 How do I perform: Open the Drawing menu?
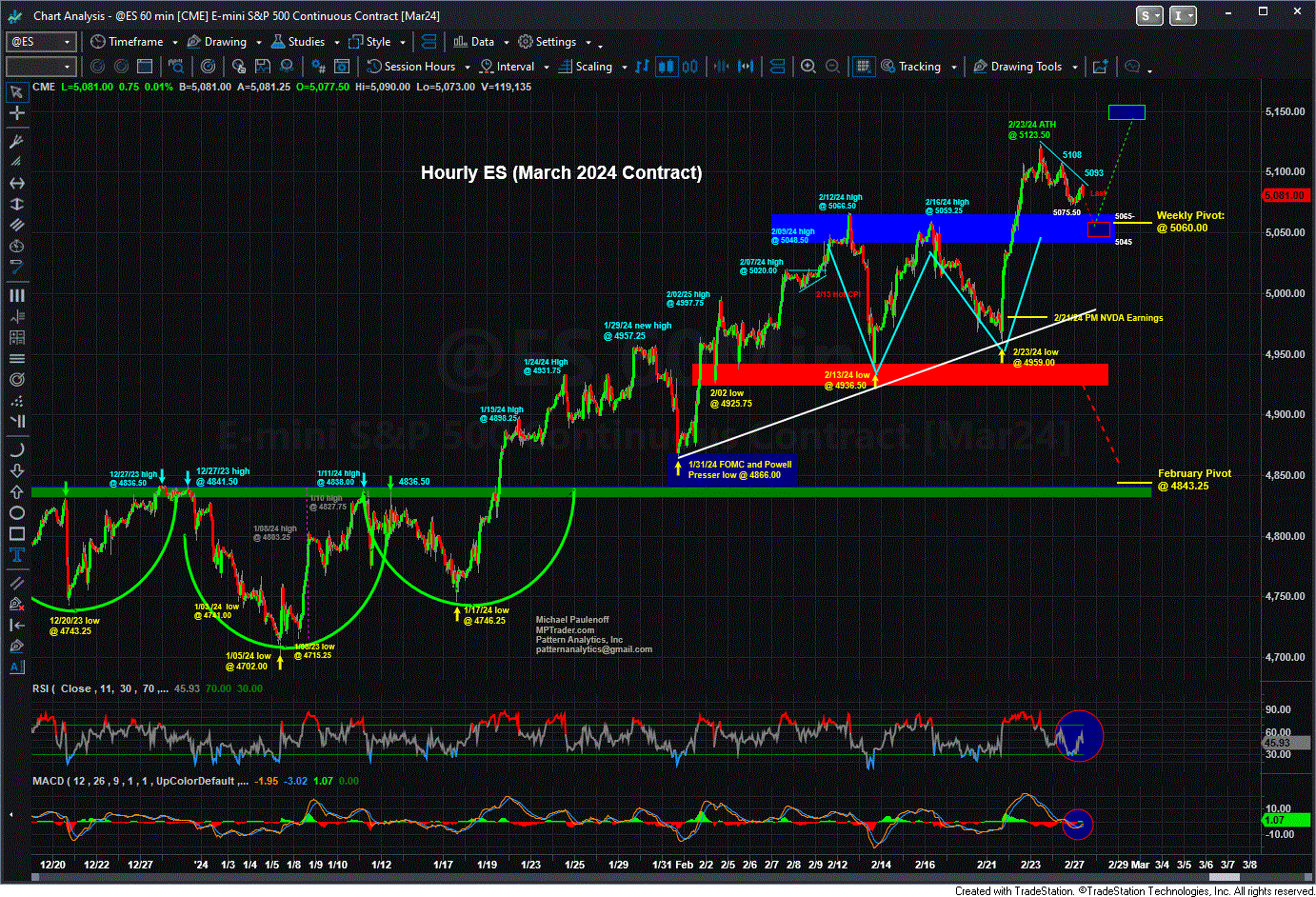217,42
